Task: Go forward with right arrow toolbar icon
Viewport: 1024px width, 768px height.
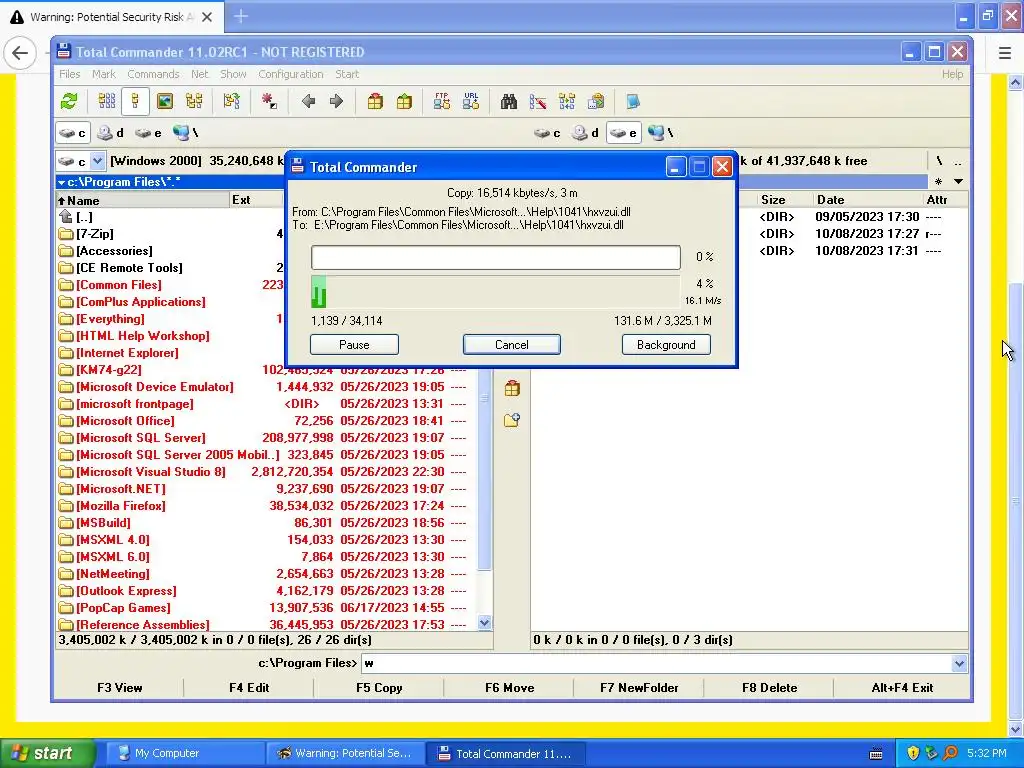Action: tap(336, 101)
